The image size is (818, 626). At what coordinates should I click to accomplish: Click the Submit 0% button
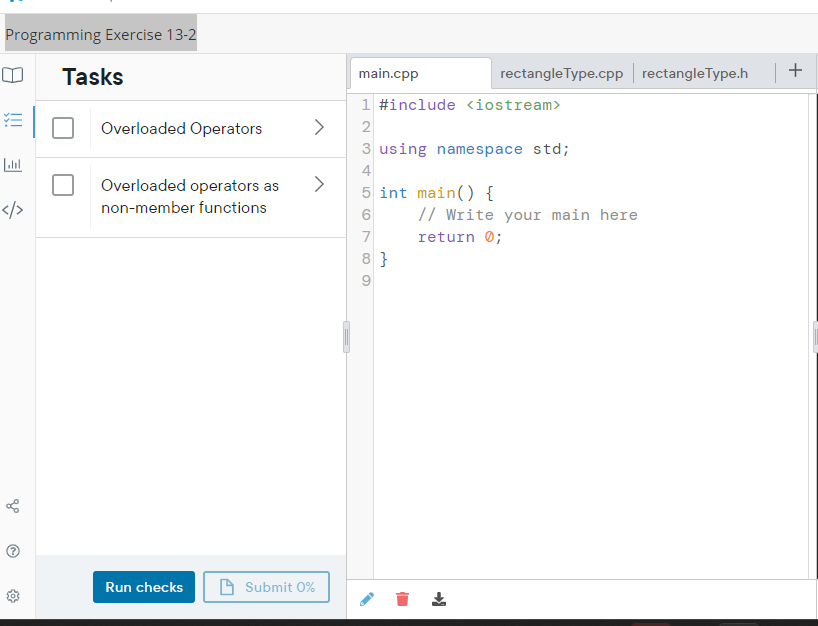[x=266, y=587]
